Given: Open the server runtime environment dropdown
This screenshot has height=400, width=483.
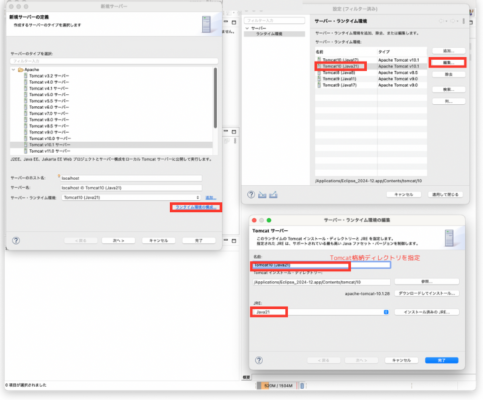Looking at the screenshot, I should (131, 197).
